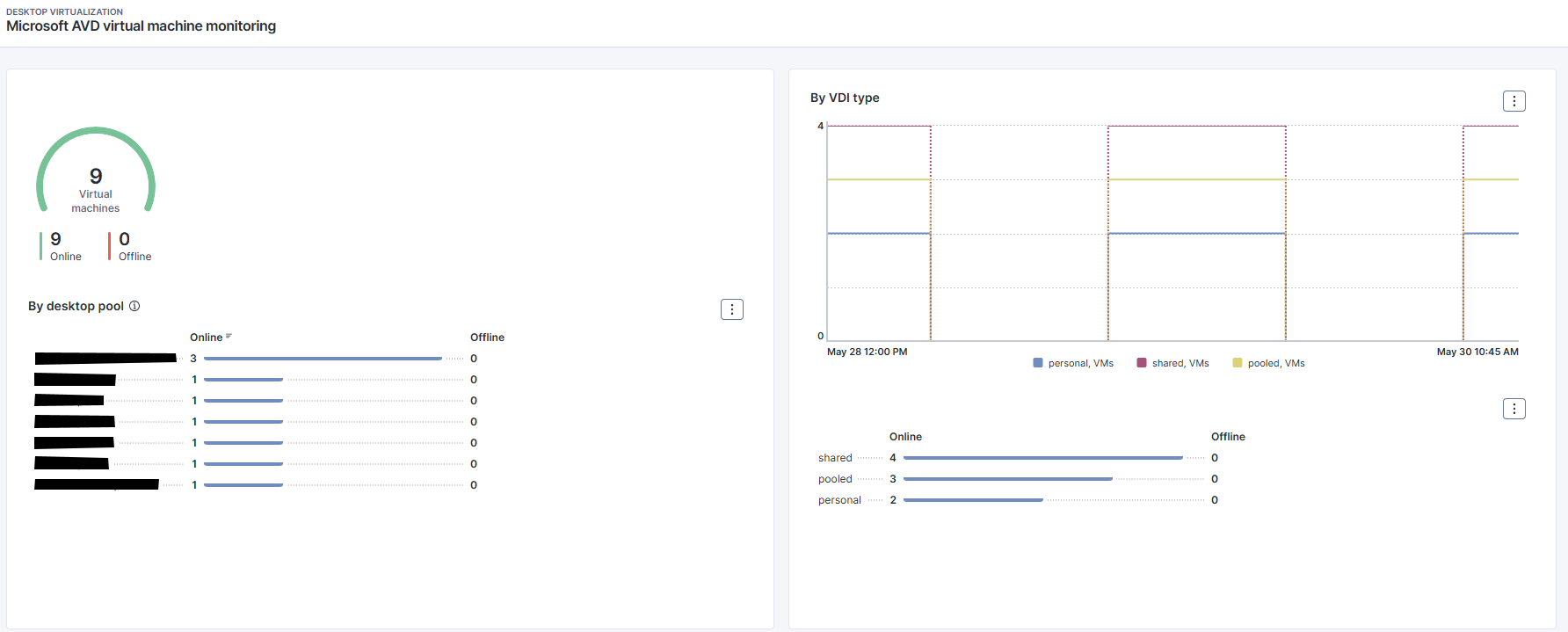Click the Desktop Virtualization breadcrumb

[x=64, y=11]
